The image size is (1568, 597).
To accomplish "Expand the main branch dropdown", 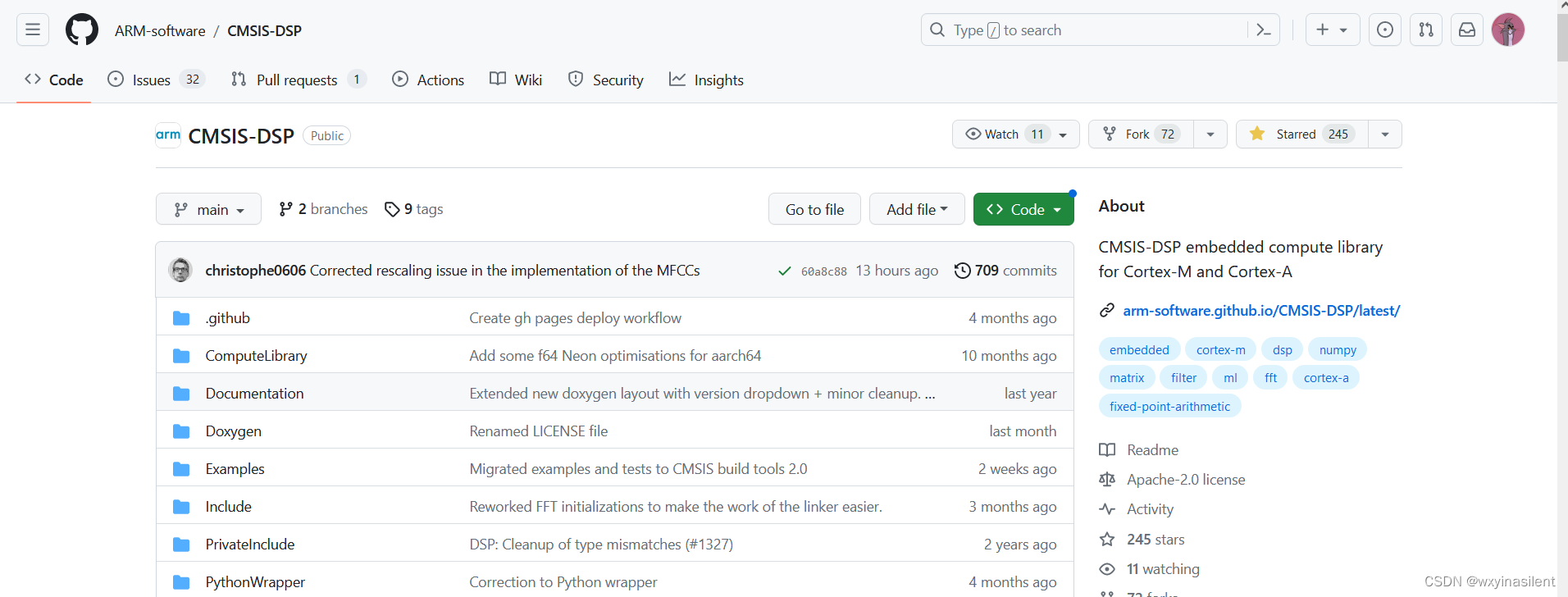I will tap(208, 209).
